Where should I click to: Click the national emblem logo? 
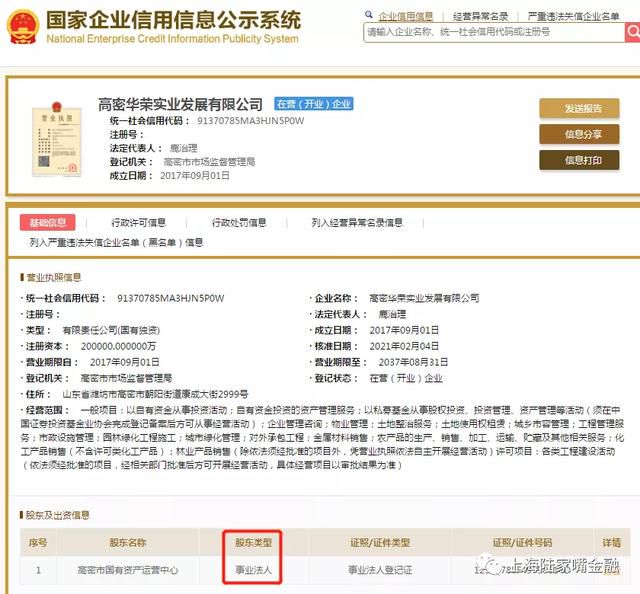coord(23,26)
